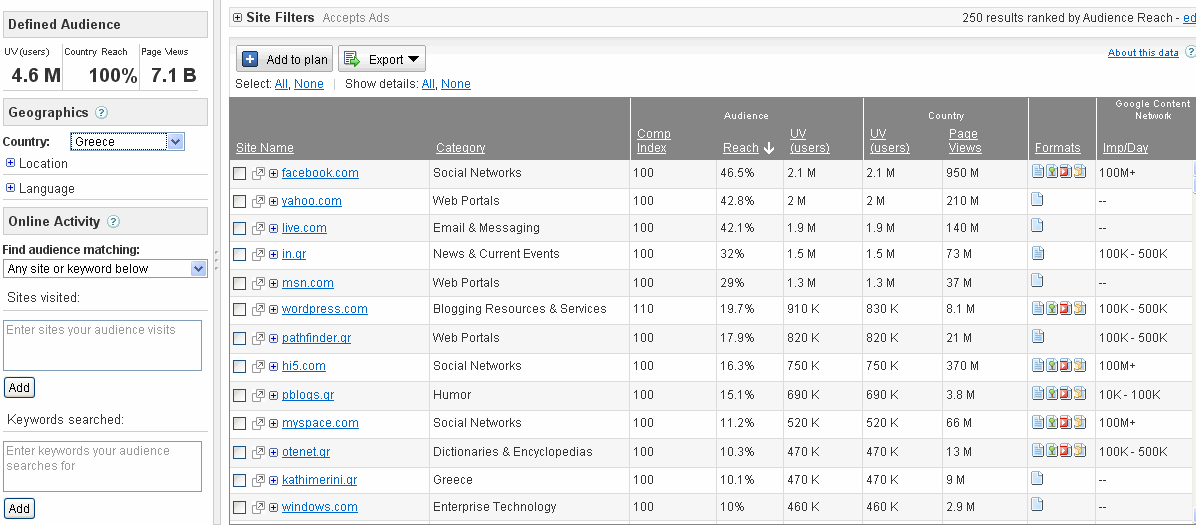Screen dimensions: 1196x525
Task: Click Show details None link
Action: click(x=455, y=84)
